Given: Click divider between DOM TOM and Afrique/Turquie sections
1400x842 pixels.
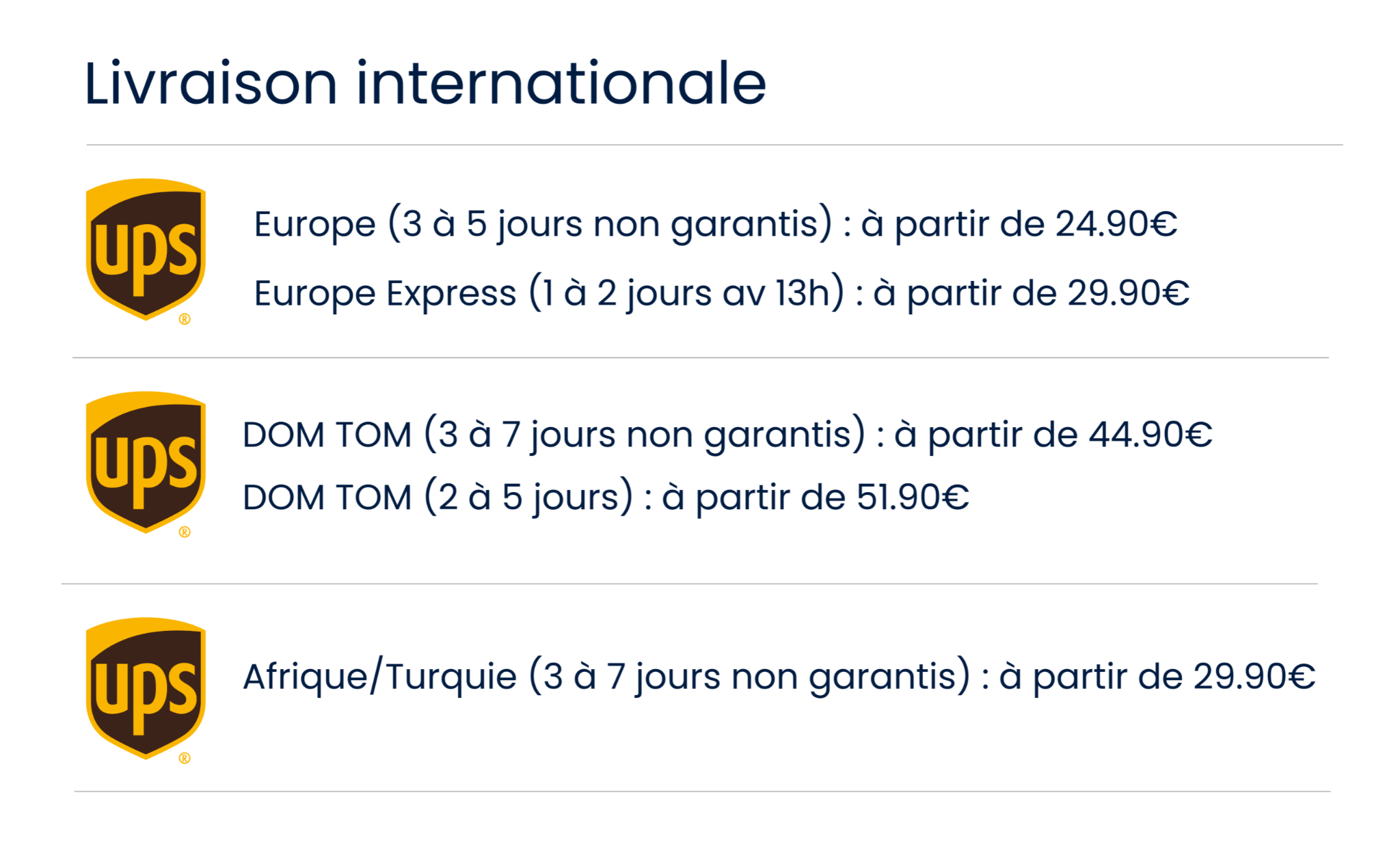Looking at the screenshot, I should pyautogui.click(x=689, y=584).
